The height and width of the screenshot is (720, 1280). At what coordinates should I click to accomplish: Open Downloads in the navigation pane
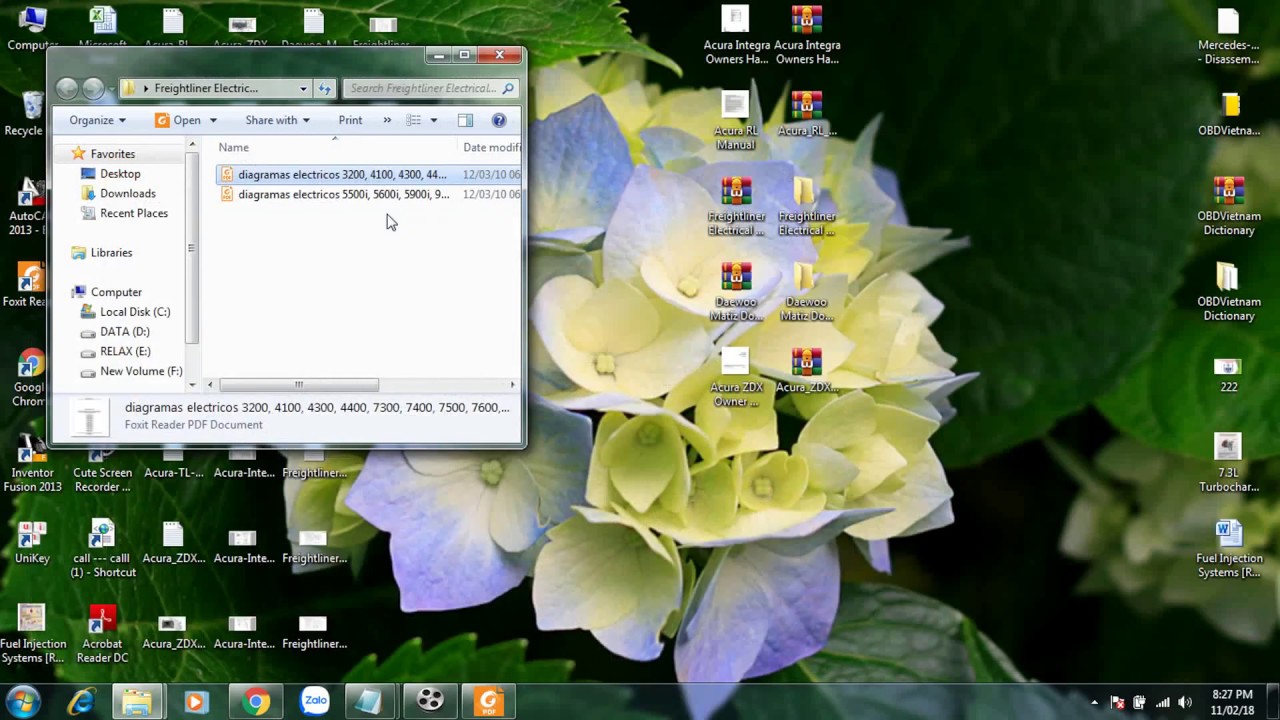(x=127, y=193)
